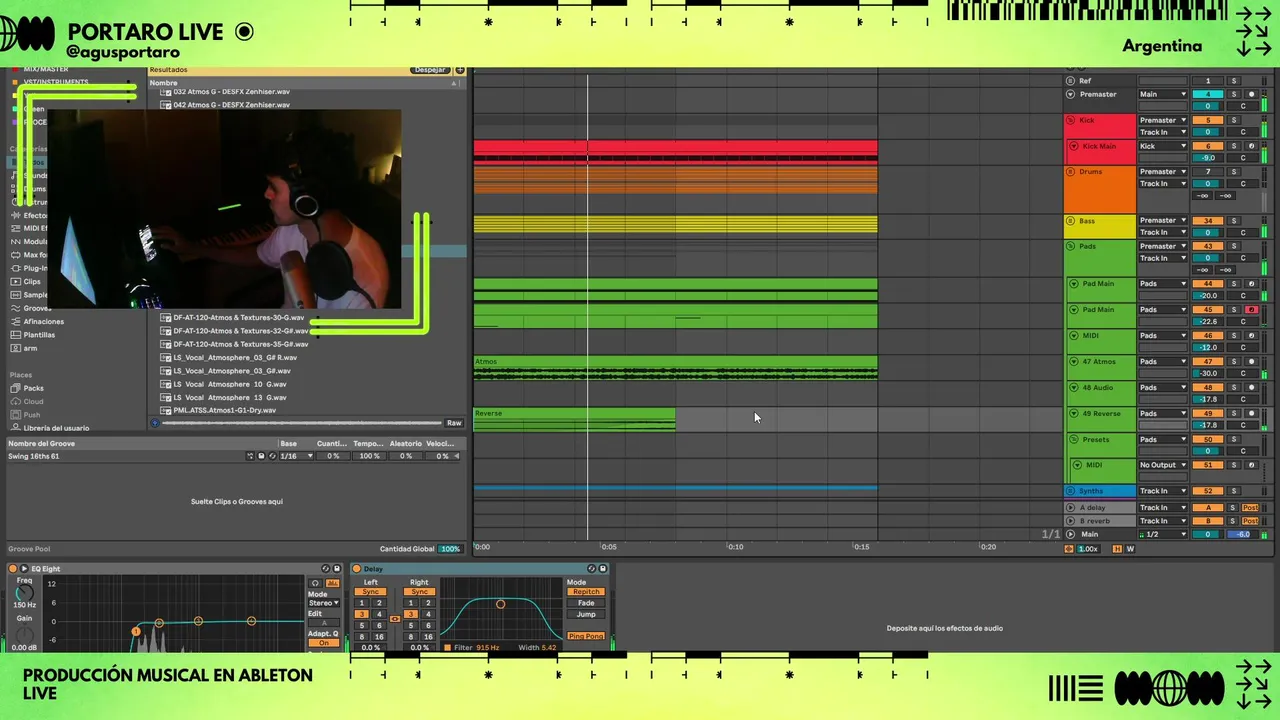Click Left channel Sync button
The height and width of the screenshot is (720, 1280).
371,592
